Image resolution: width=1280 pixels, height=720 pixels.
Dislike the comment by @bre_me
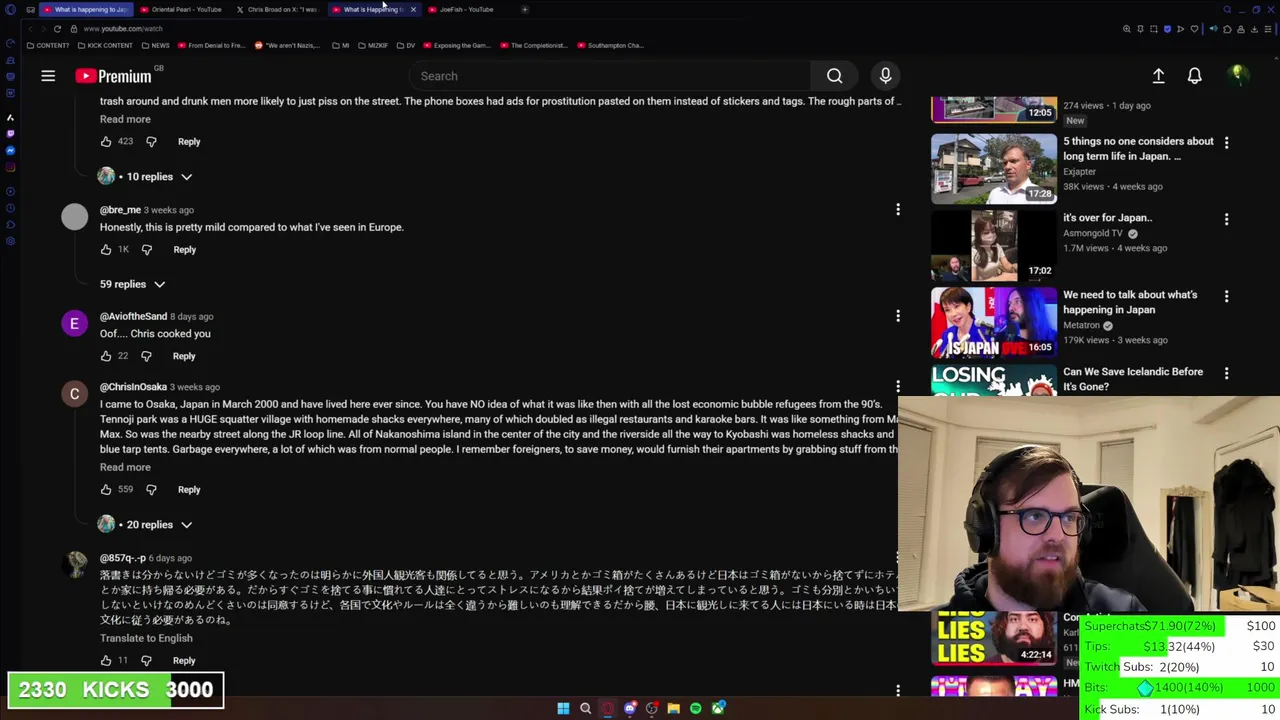[x=146, y=249]
